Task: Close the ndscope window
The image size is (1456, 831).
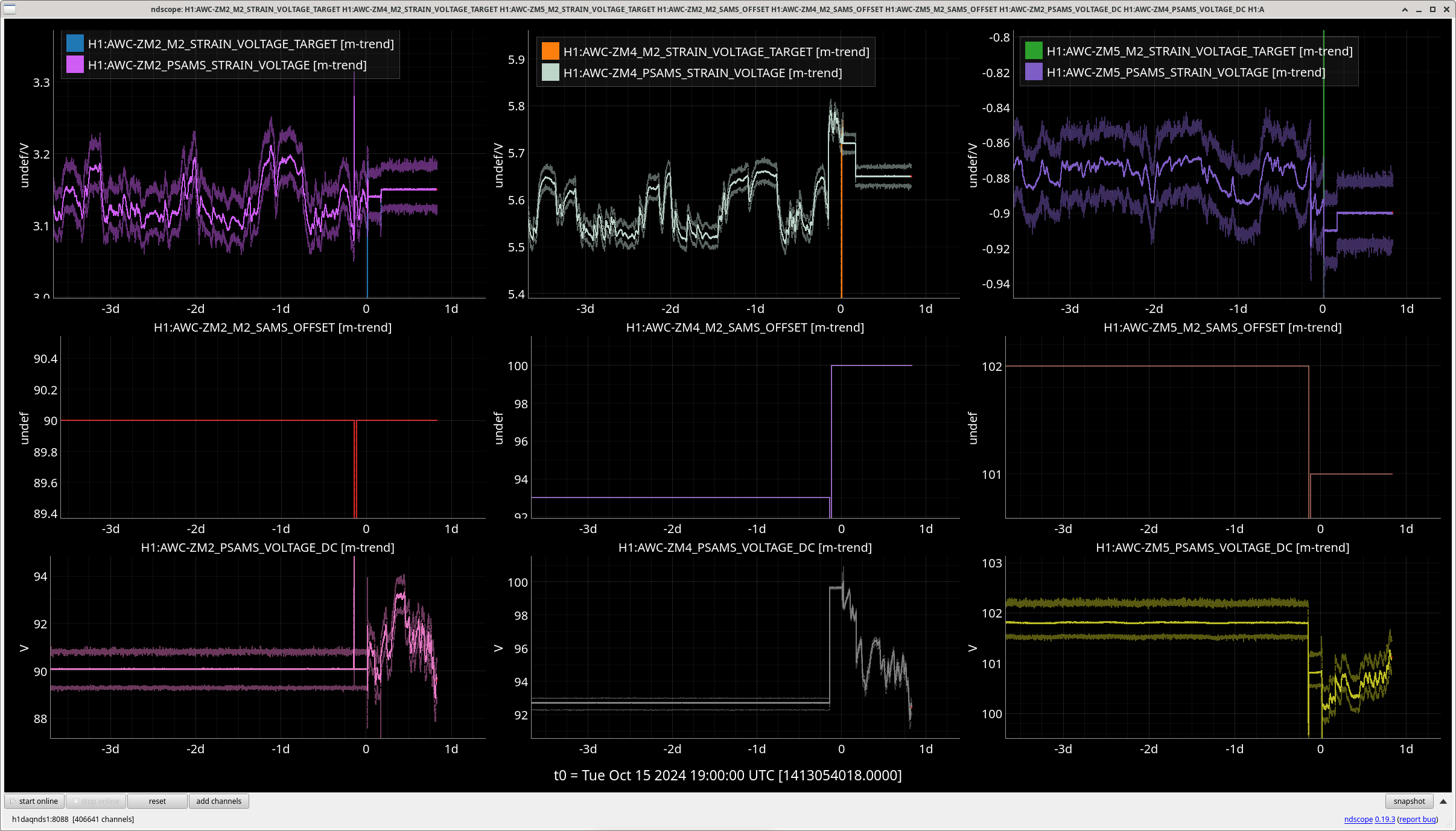Action: coord(1446,9)
